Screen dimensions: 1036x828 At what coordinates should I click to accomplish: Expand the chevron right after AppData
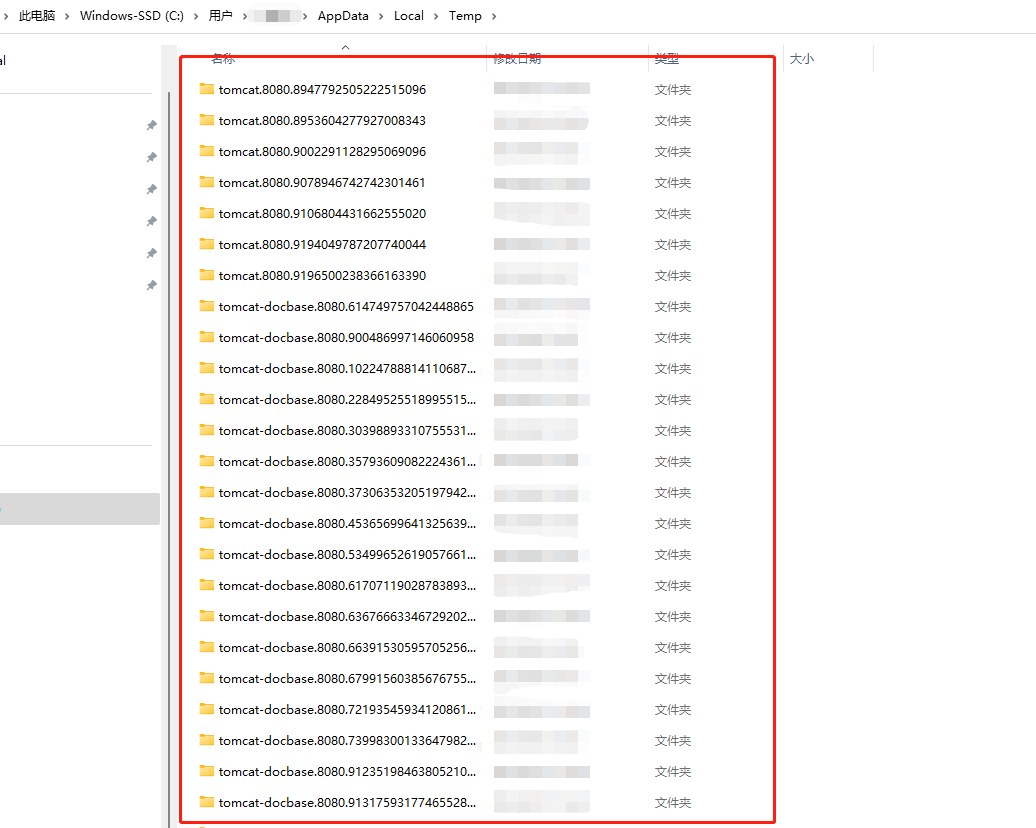pos(381,17)
